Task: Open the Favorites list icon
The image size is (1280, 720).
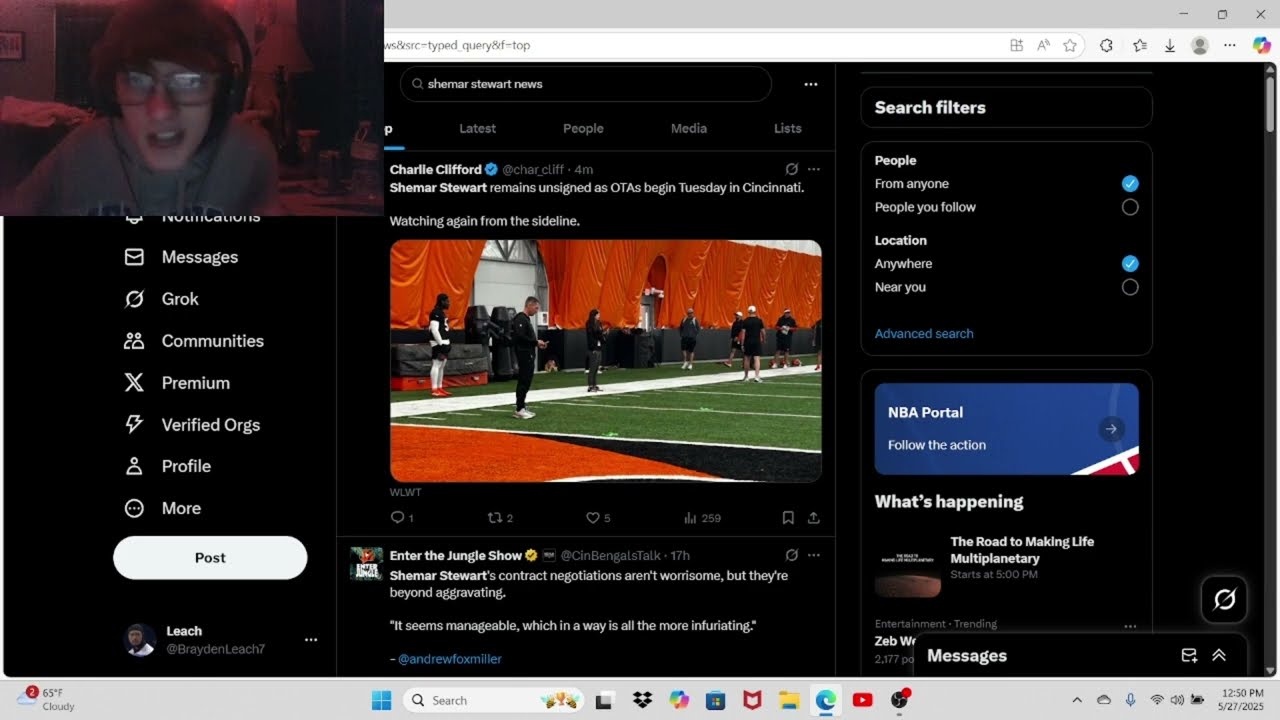Action: [1140, 45]
